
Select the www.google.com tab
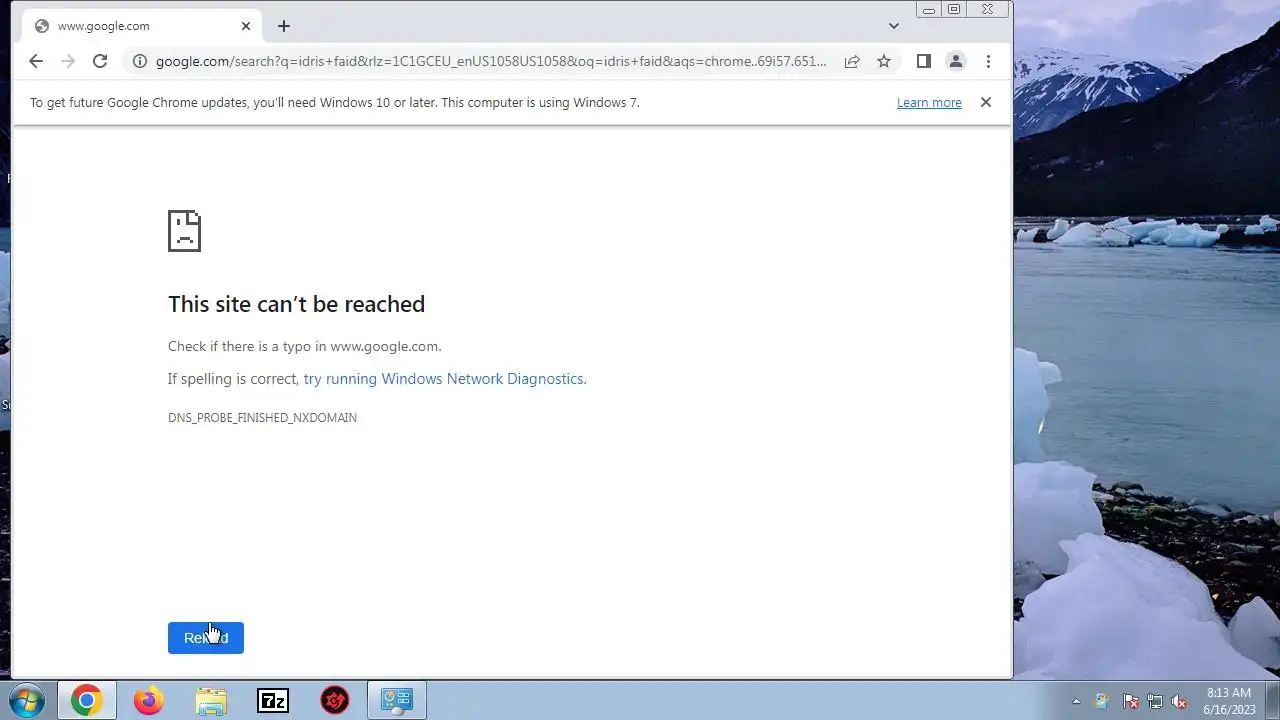(x=142, y=26)
